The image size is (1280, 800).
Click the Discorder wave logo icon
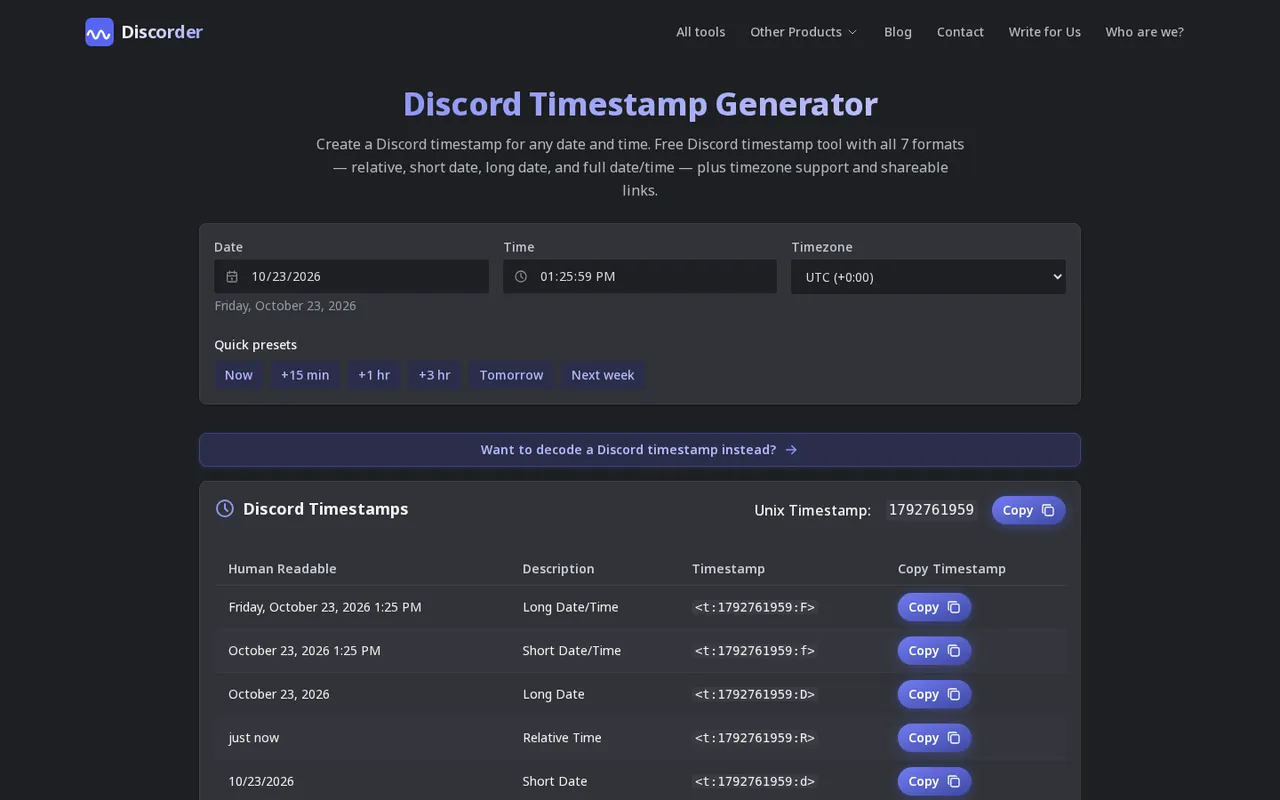[x=99, y=32]
